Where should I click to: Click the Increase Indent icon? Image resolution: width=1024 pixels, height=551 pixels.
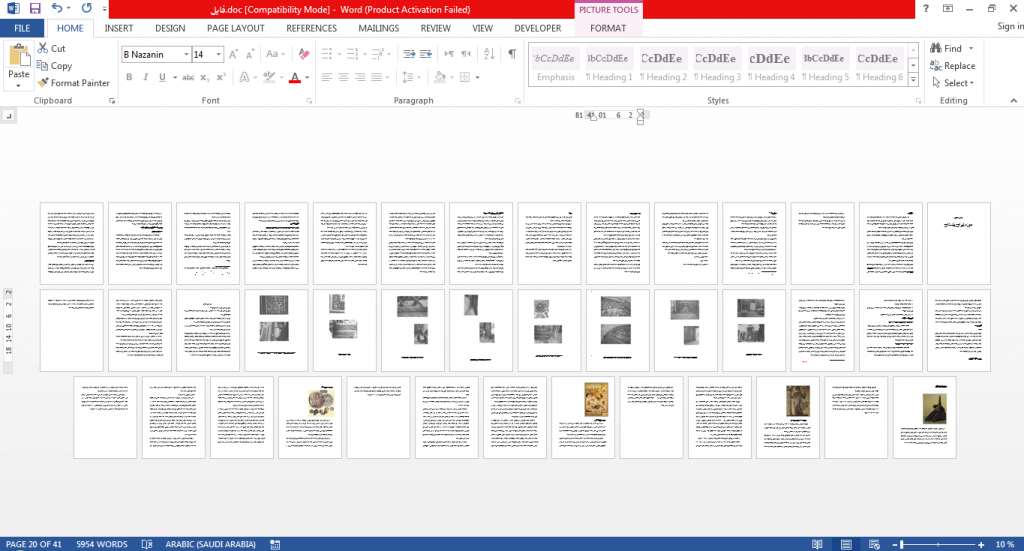click(426, 54)
